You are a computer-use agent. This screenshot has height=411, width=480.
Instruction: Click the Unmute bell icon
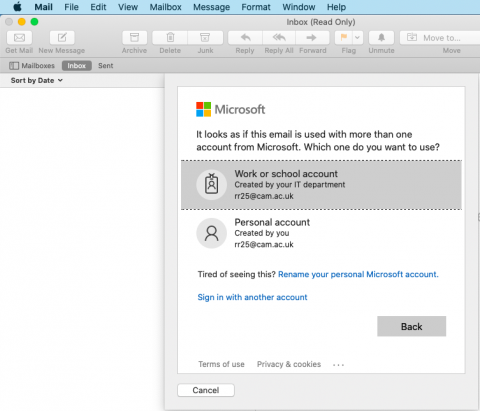(381, 38)
